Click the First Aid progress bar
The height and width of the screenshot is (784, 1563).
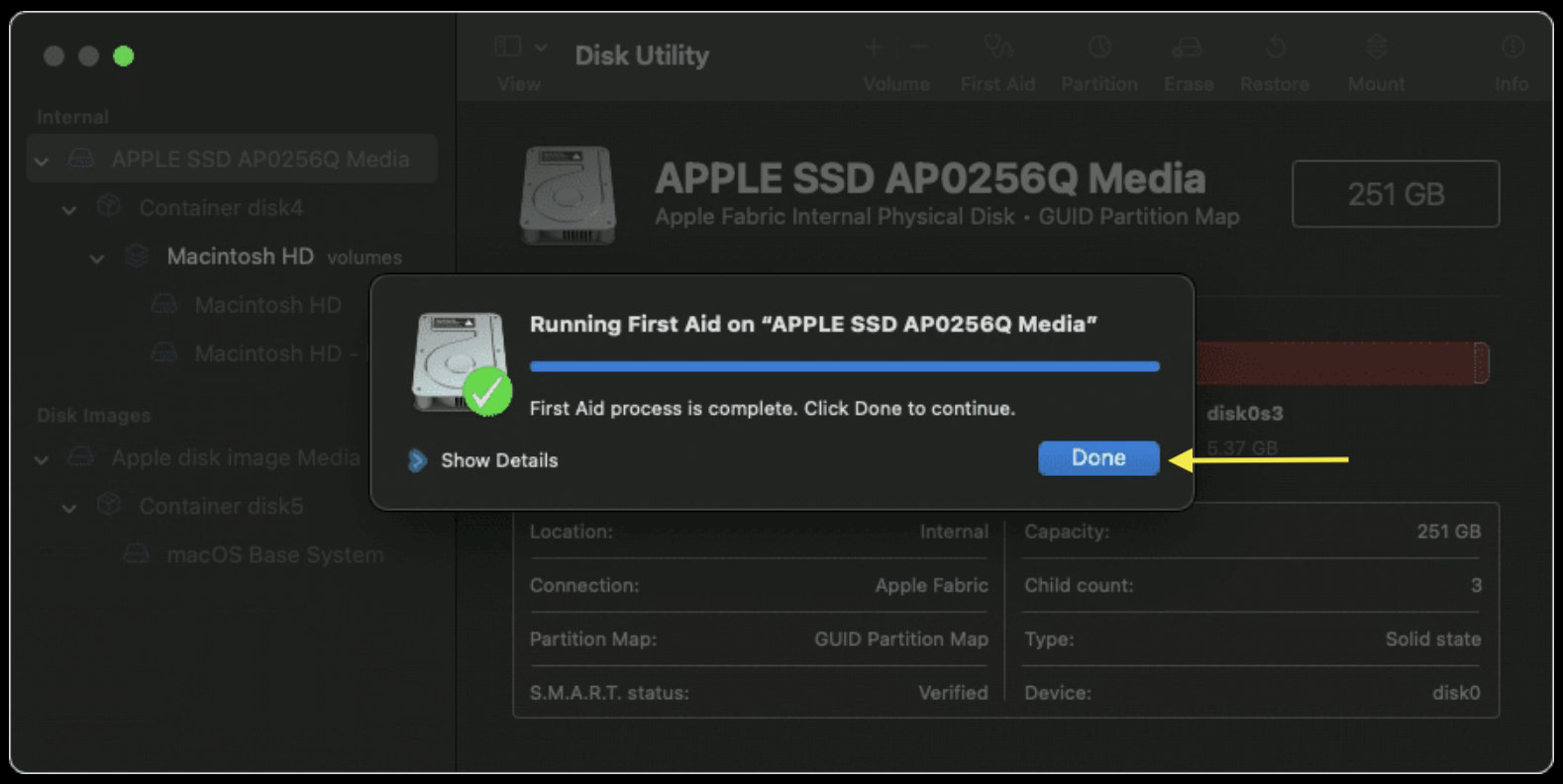click(x=844, y=366)
